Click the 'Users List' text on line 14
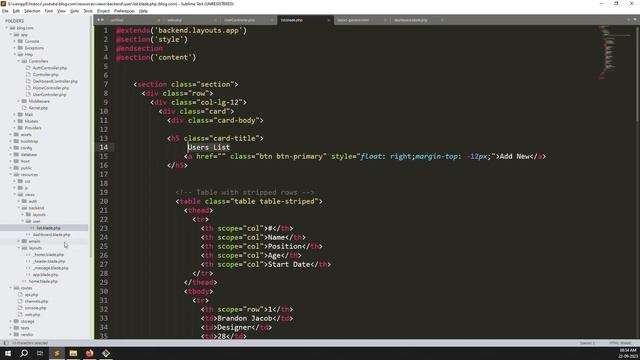640x360 pixels. (209, 147)
